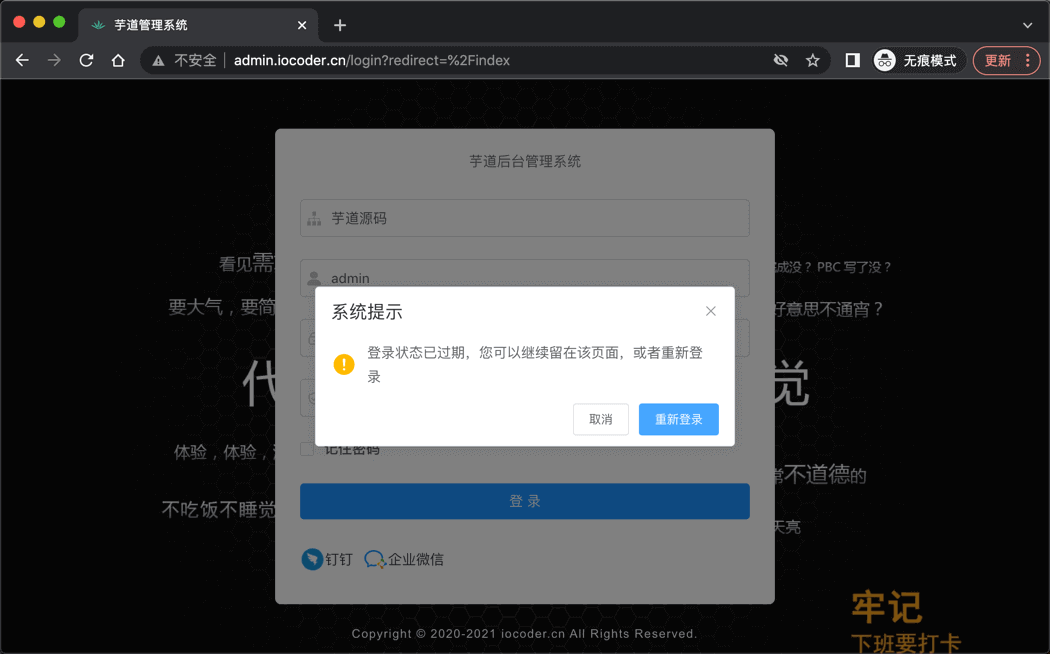
Task: Reload the login page
Action: (86, 60)
